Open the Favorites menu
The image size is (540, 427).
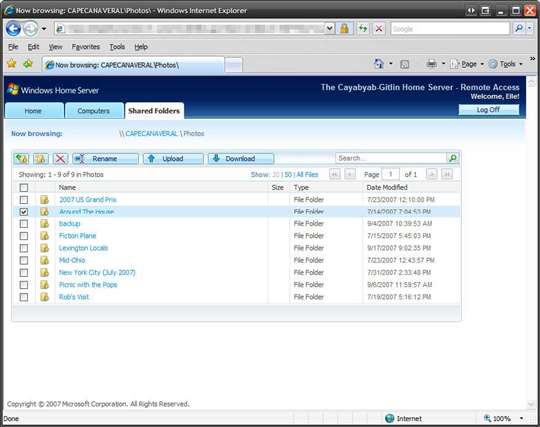pyautogui.click(x=86, y=47)
